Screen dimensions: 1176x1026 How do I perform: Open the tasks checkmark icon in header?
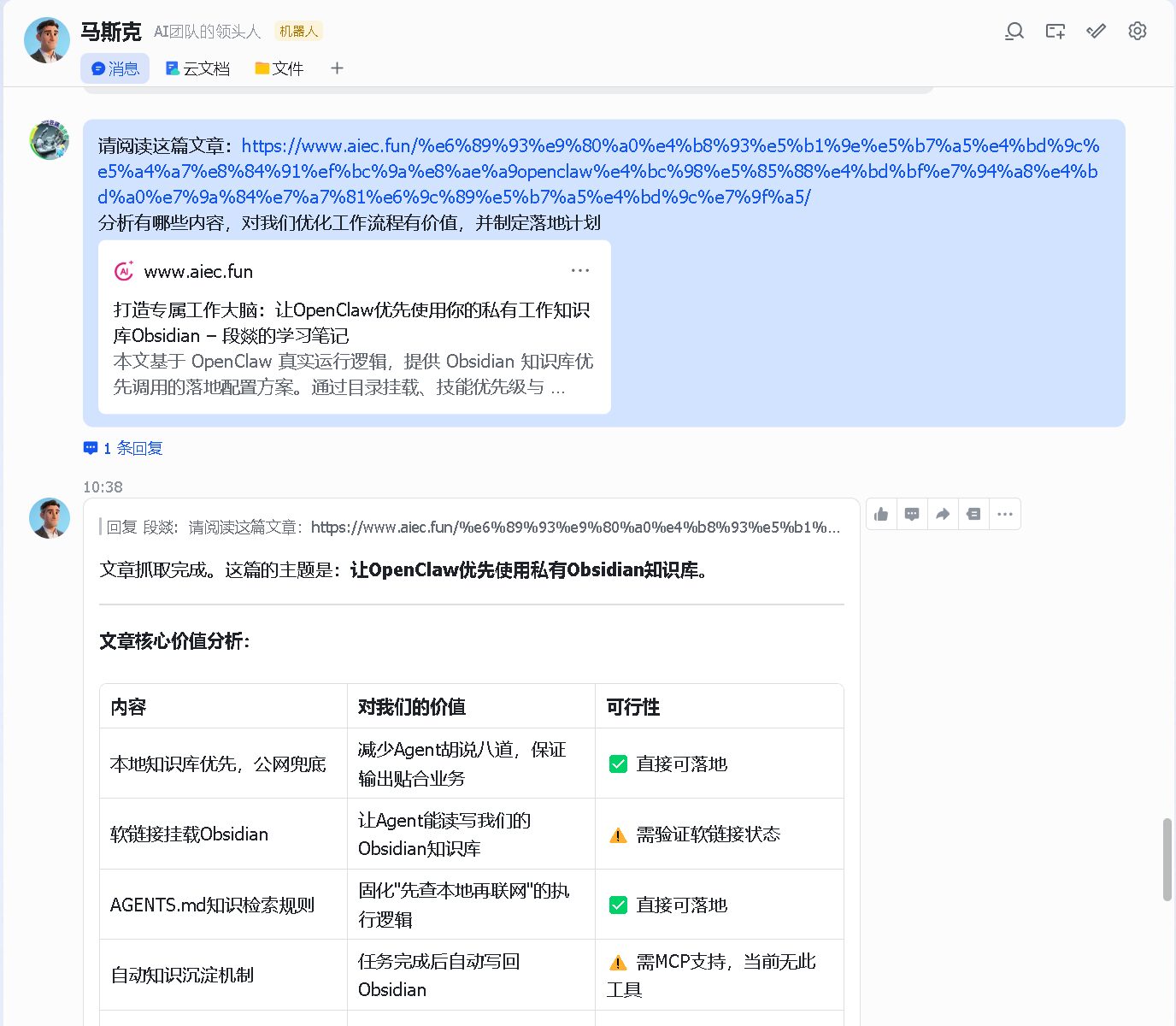point(1097,32)
